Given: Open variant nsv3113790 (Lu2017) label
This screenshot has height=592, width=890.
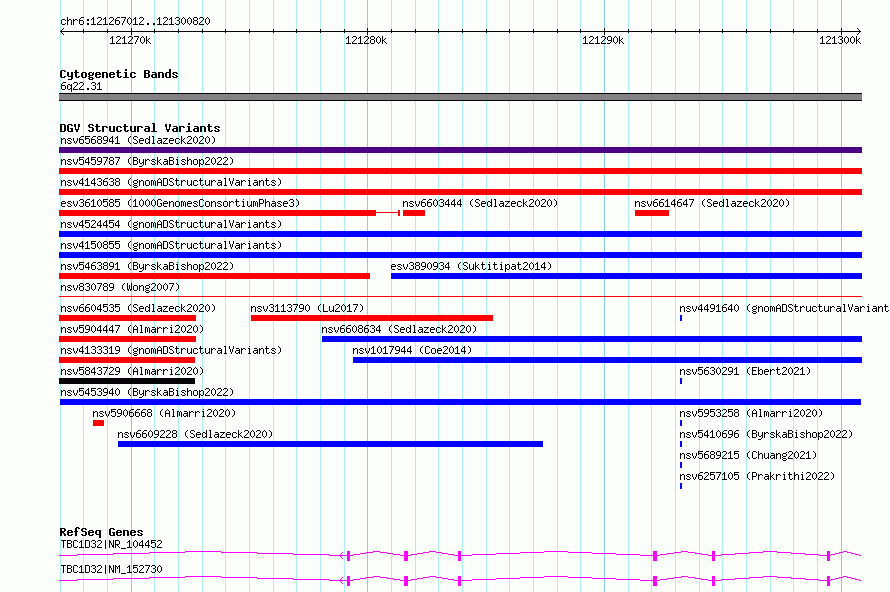Looking at the screenshot, I should 307,308.
